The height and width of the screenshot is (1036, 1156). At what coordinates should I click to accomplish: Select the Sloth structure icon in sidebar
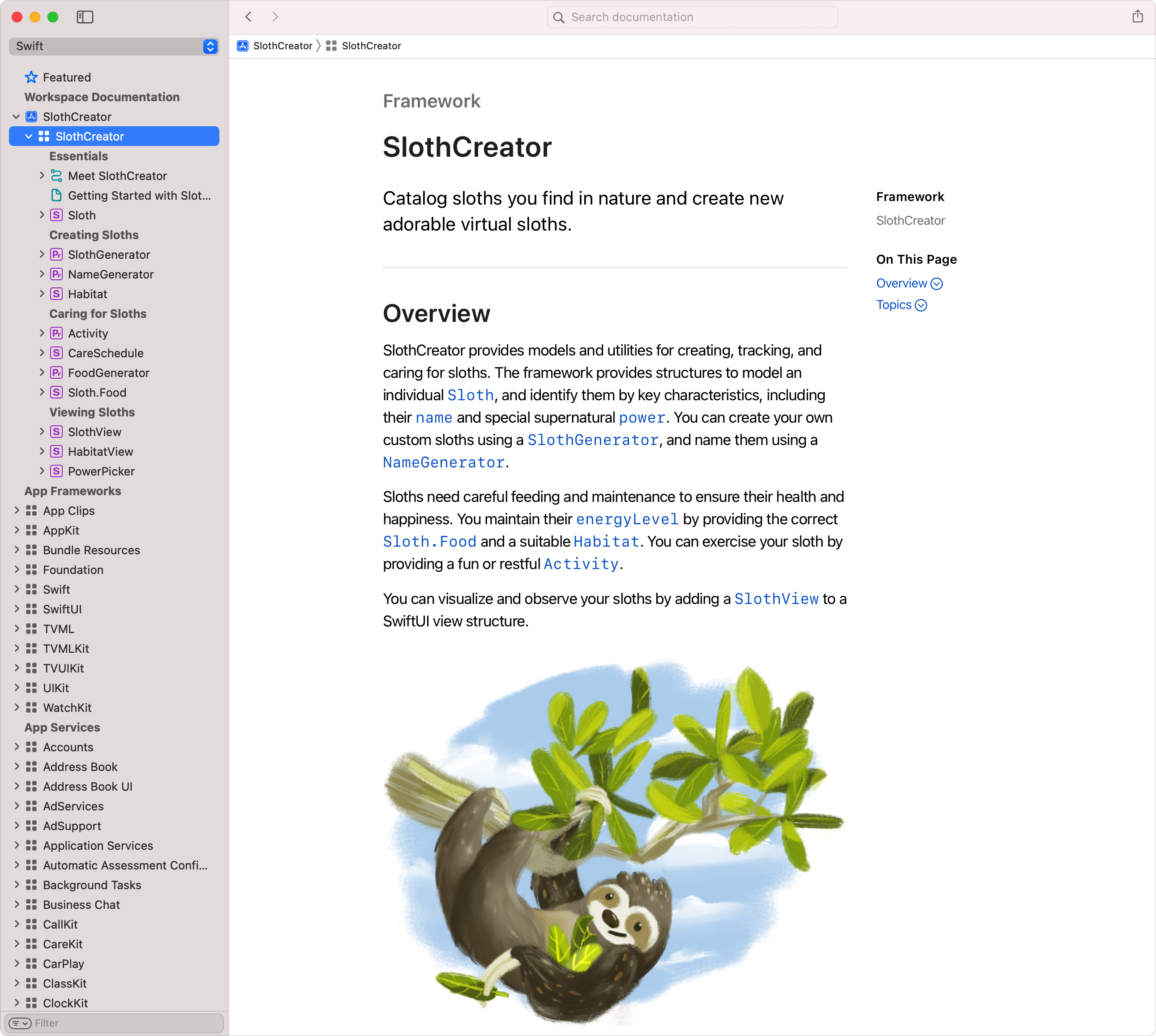coord(56,215)
